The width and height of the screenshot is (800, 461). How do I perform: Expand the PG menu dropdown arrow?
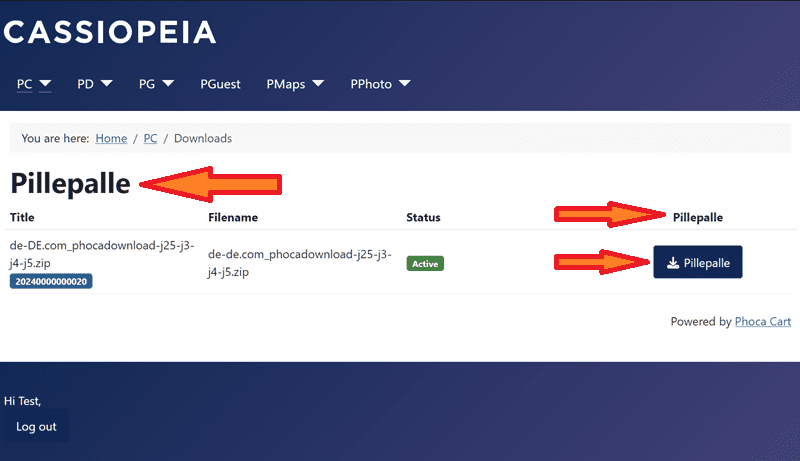[x=168, y=84]
